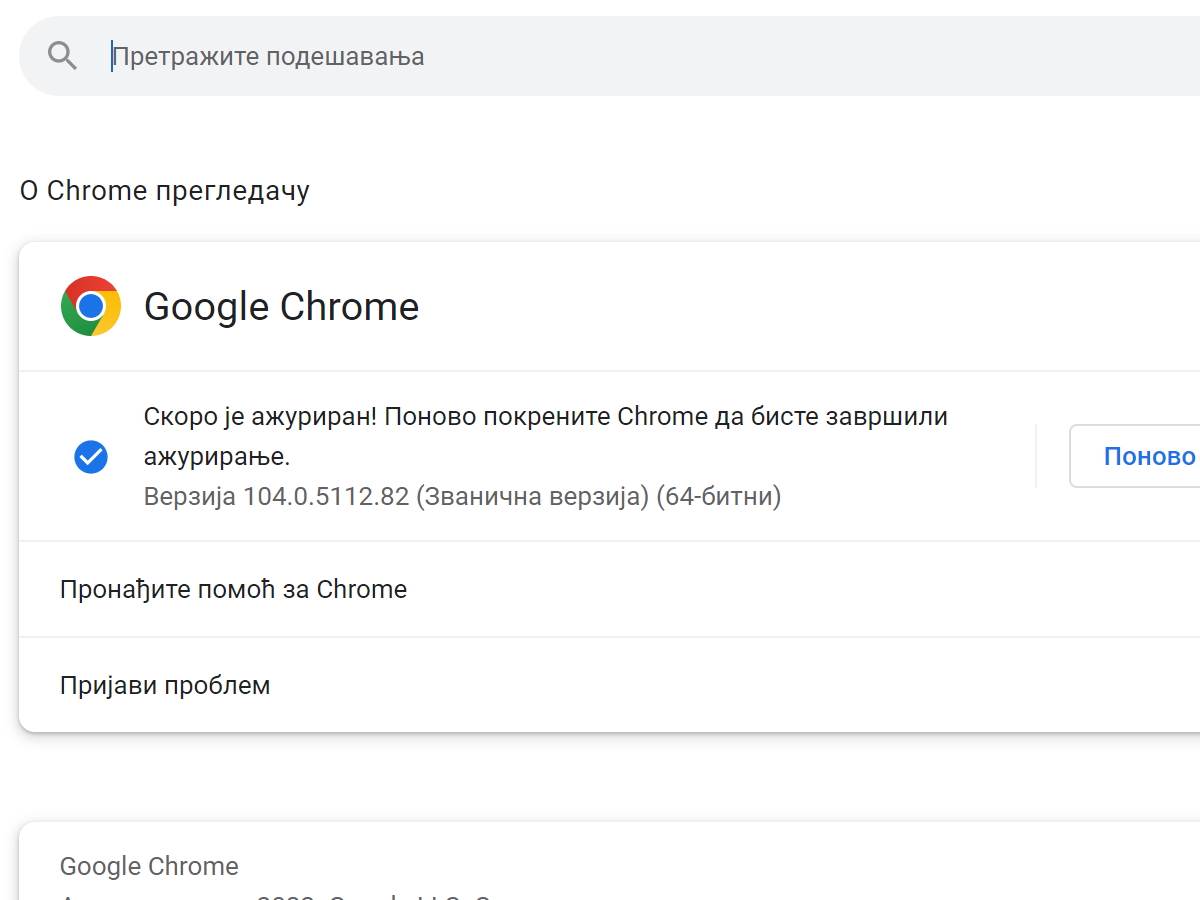The image size is (1200, 900).
Task: Click the Google Chrome heading in the card
Action: 282,307
